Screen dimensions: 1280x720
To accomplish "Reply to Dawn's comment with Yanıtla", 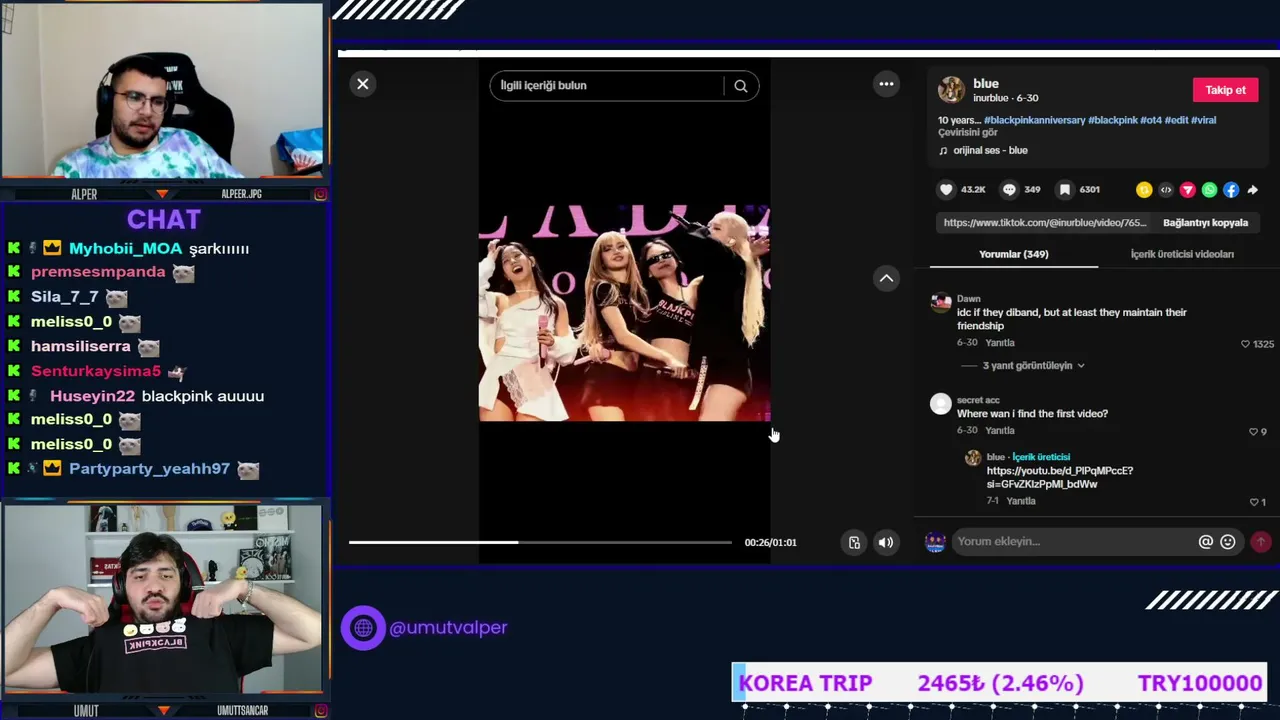I will pos(1000,343).
